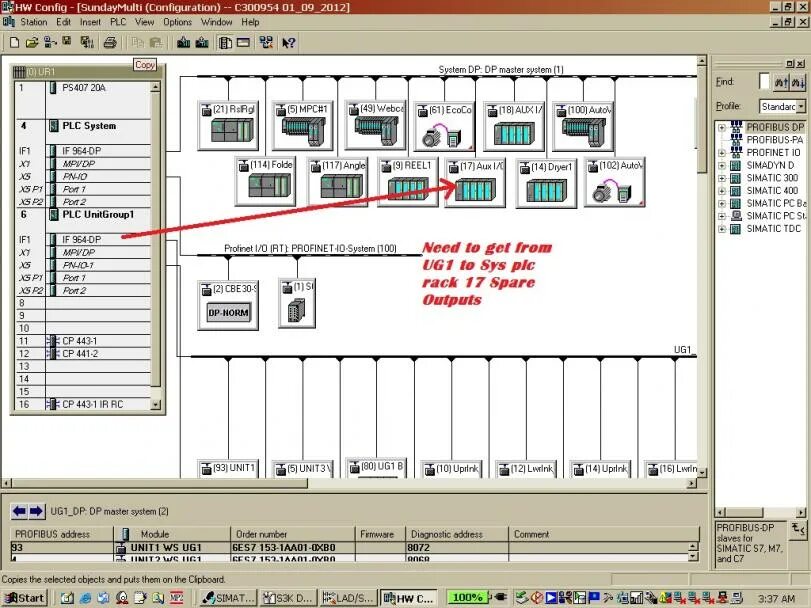Select the PLC System row in rack
The height and width of the screenshot is (608, 811).
click(x=83, y=132)
